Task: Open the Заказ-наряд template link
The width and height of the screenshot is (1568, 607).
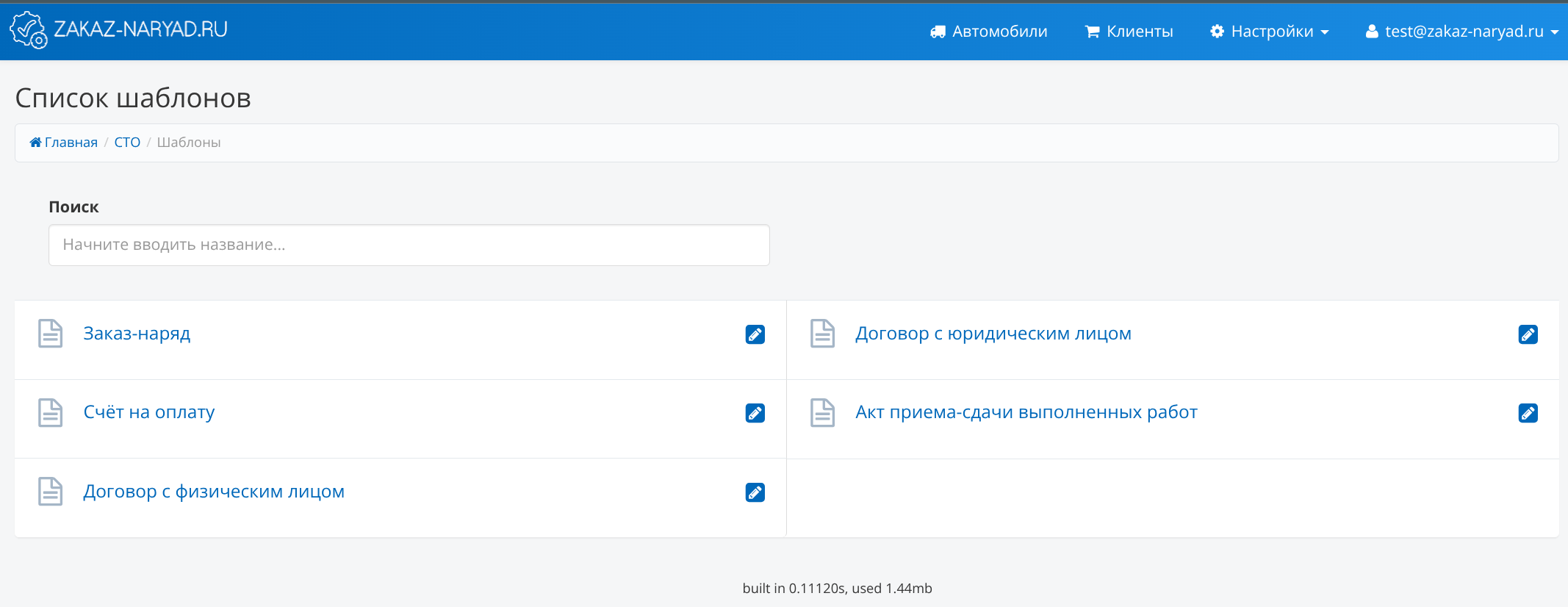Action: click(x=137, y=334)
